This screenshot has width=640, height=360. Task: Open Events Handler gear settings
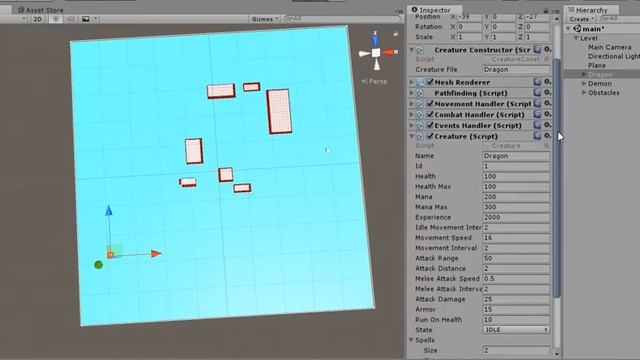pyautogui.click(x=547, y=125)
